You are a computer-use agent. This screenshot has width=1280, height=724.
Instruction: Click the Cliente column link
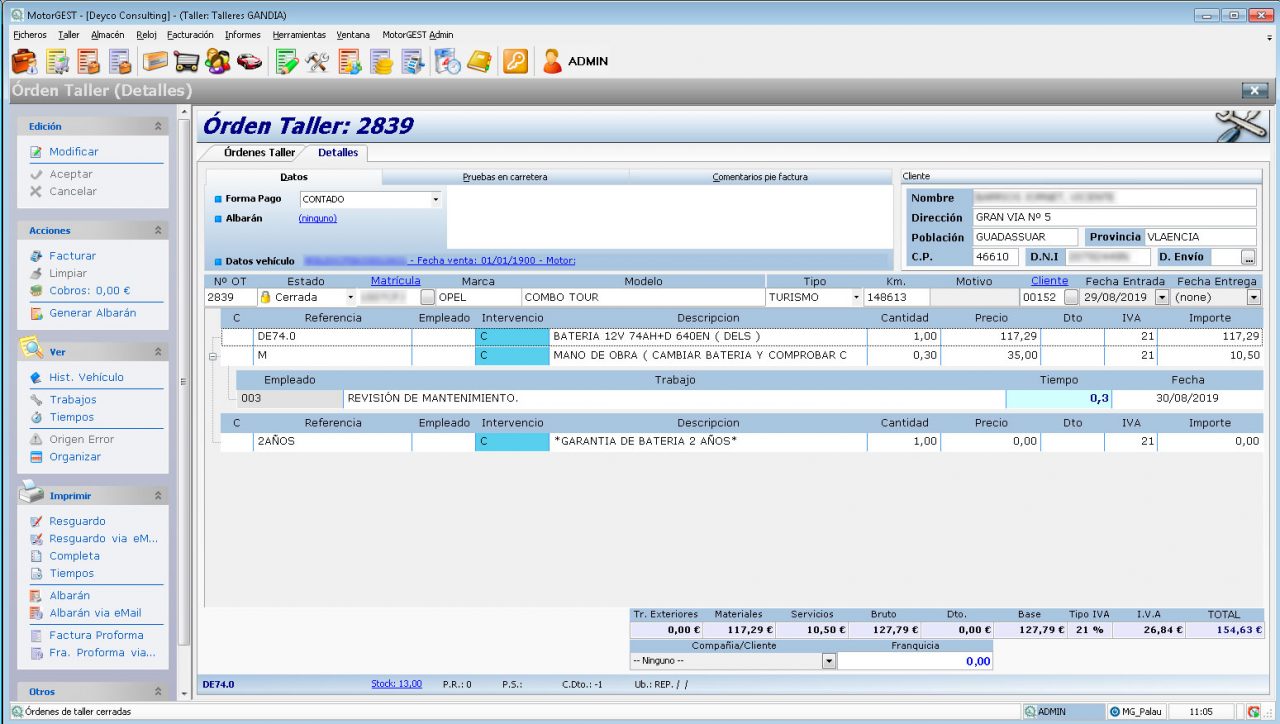pos(1049,281)
